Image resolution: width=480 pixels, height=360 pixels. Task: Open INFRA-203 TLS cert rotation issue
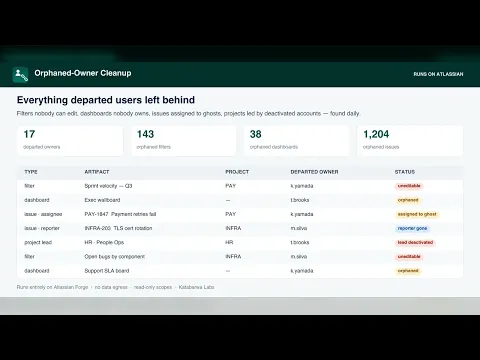[118, 228]
